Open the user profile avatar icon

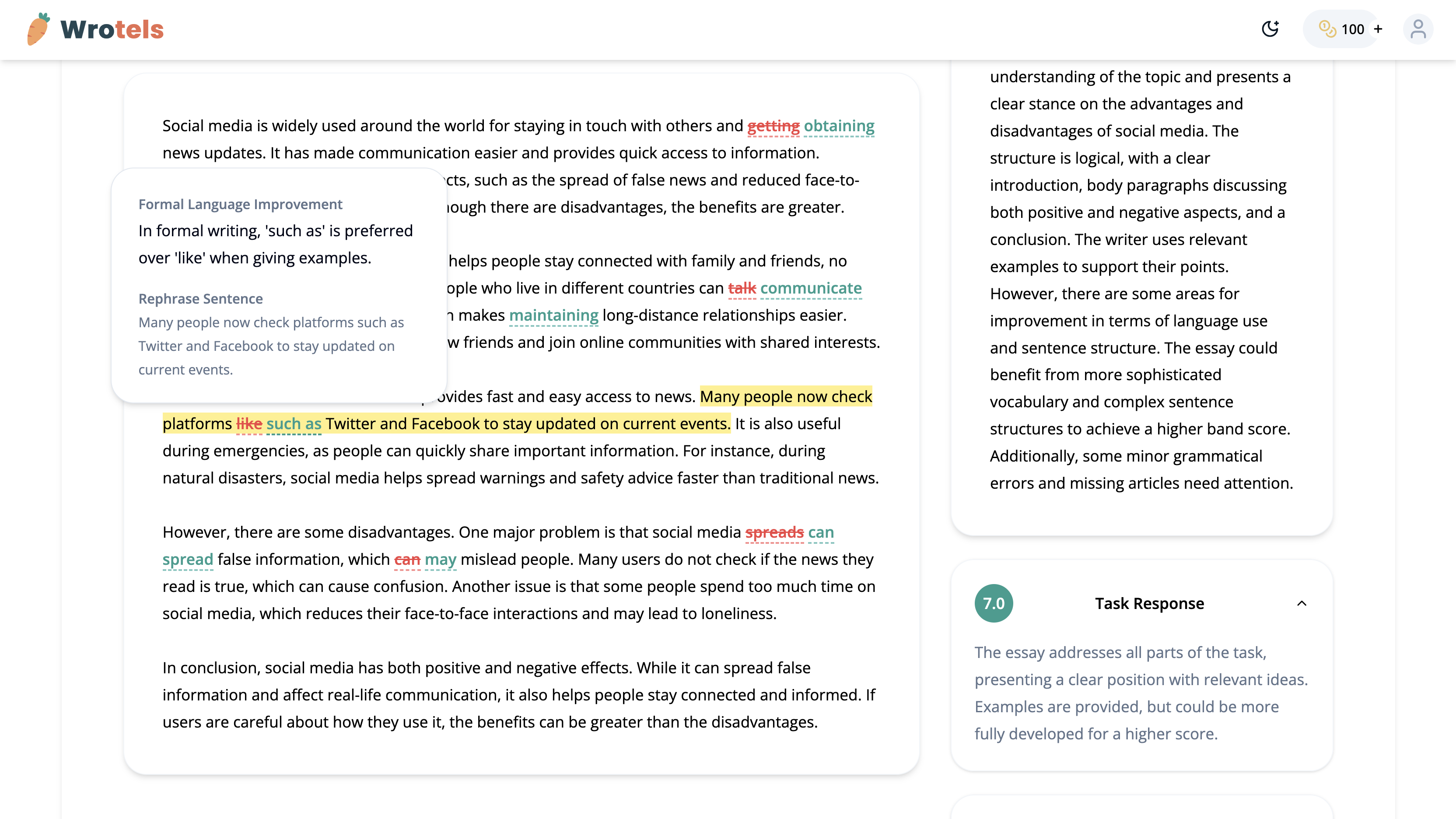tap(1417, 29)
